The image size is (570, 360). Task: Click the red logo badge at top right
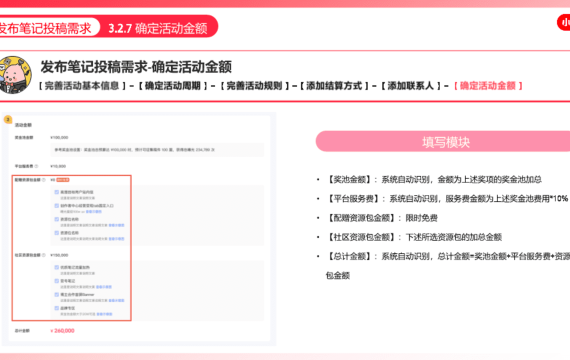564,23
